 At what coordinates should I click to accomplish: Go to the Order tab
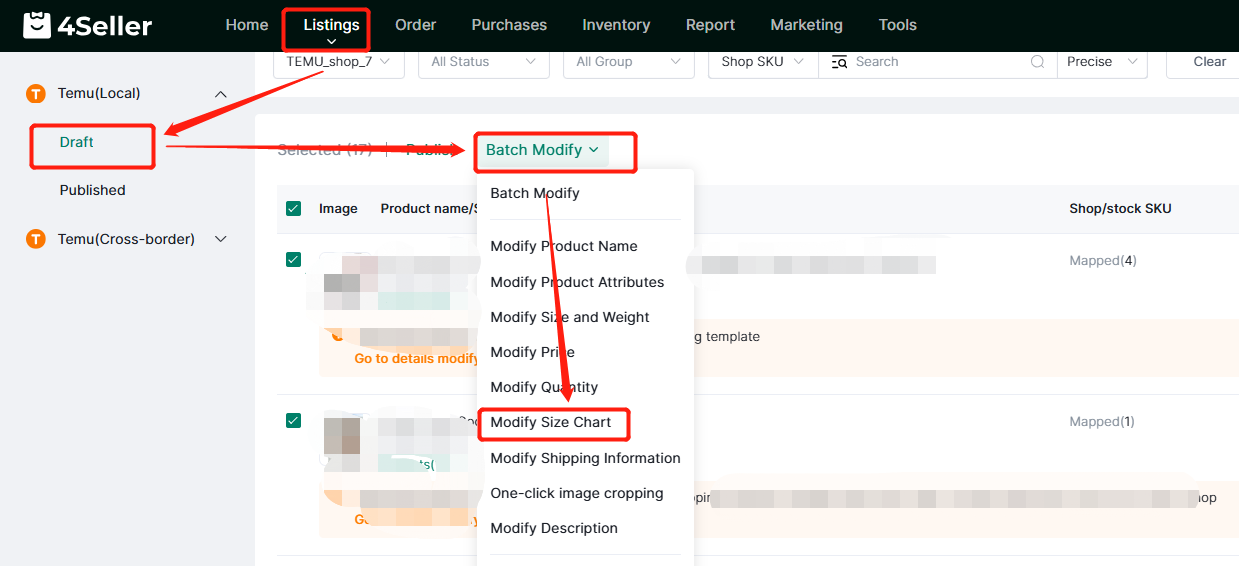click(416, 25)
